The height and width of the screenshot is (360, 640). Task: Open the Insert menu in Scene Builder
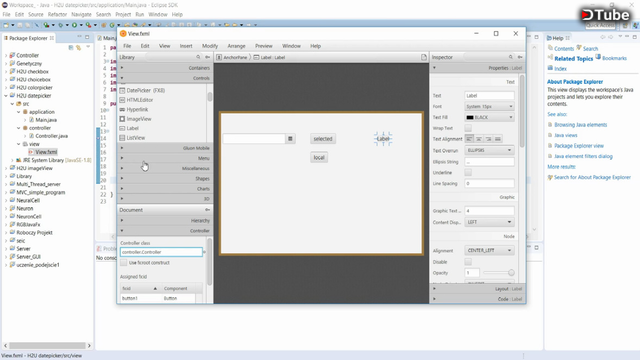click(186, 46)
